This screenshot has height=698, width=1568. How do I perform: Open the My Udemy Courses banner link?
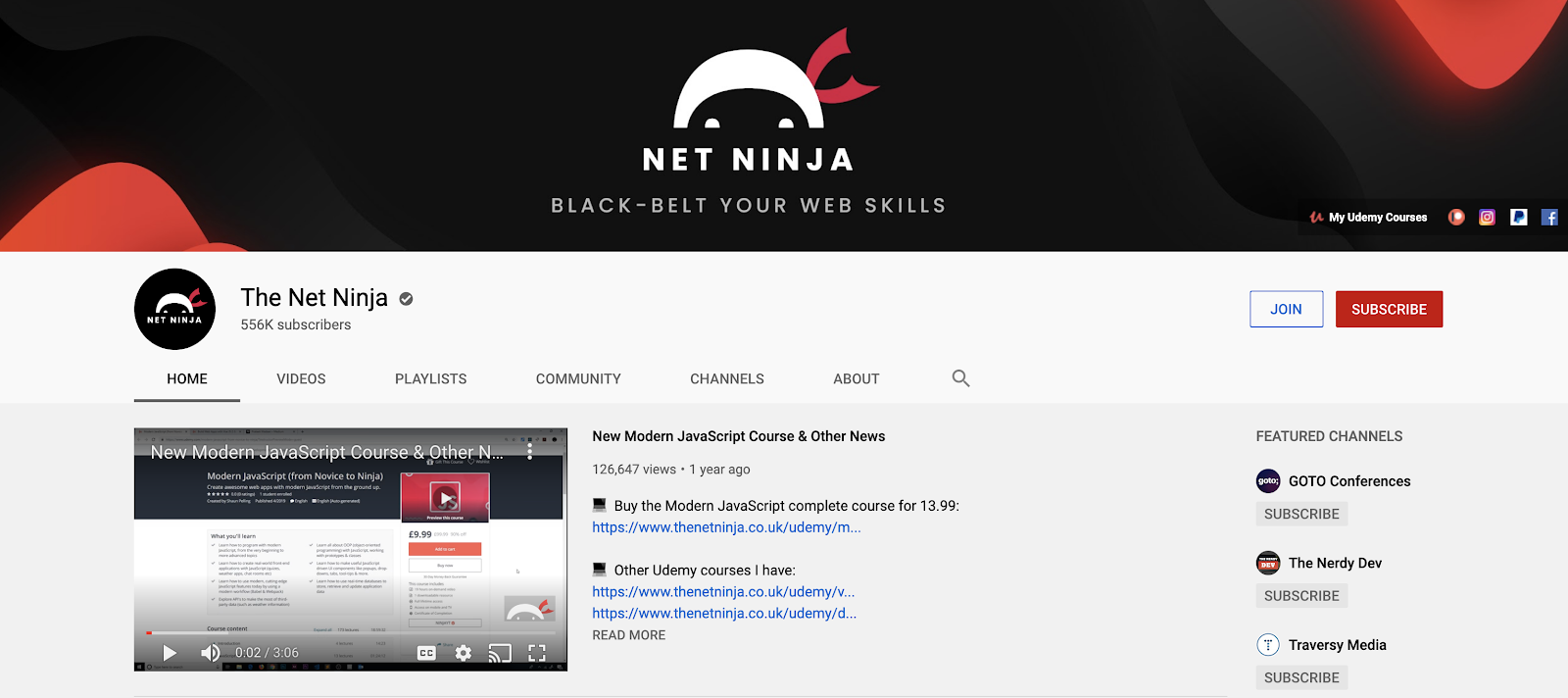pos(1368,218)
